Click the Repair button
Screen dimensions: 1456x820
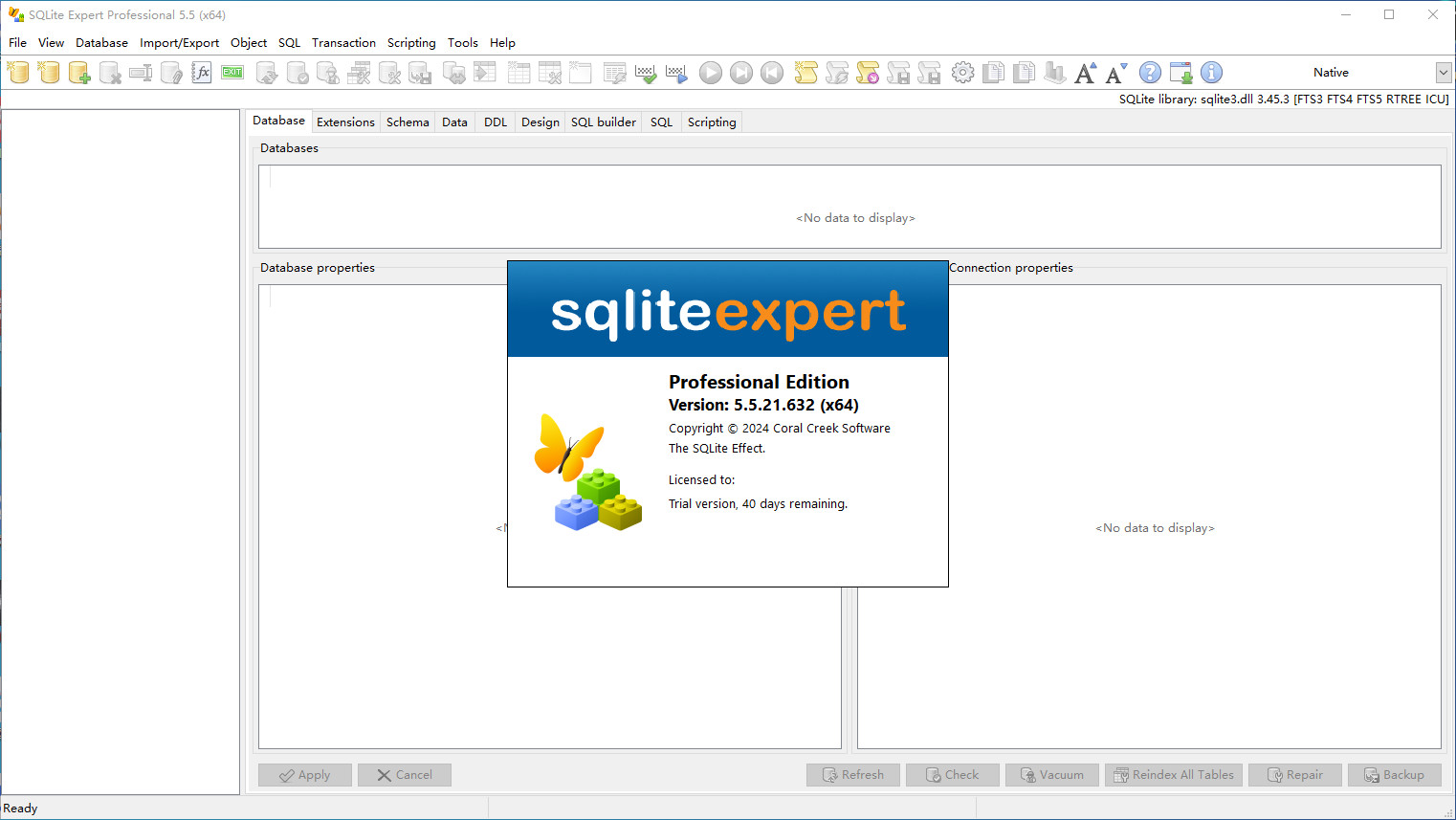(1295, 775)
